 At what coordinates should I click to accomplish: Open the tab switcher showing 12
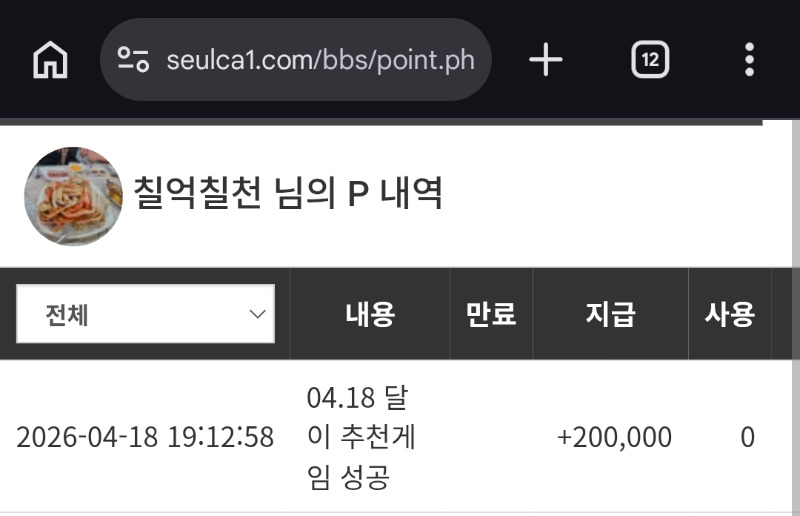click(650, 61)
